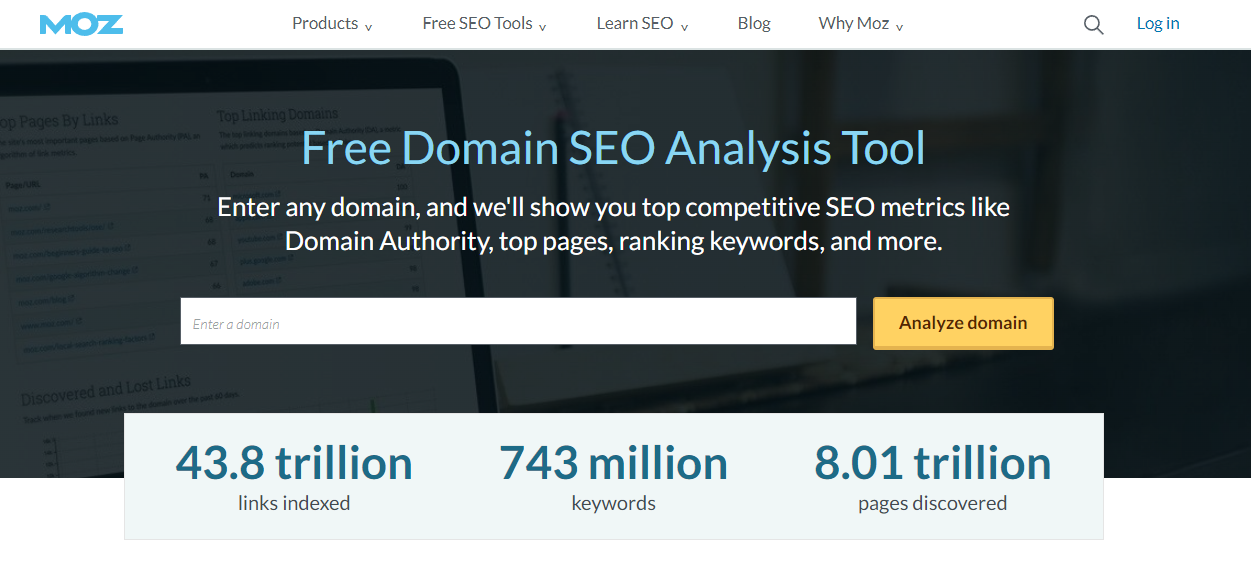The width and height of the screenshot is (1251, 564).
Task: Expand the Learn SEO menu
Action: tap(642, 24)
